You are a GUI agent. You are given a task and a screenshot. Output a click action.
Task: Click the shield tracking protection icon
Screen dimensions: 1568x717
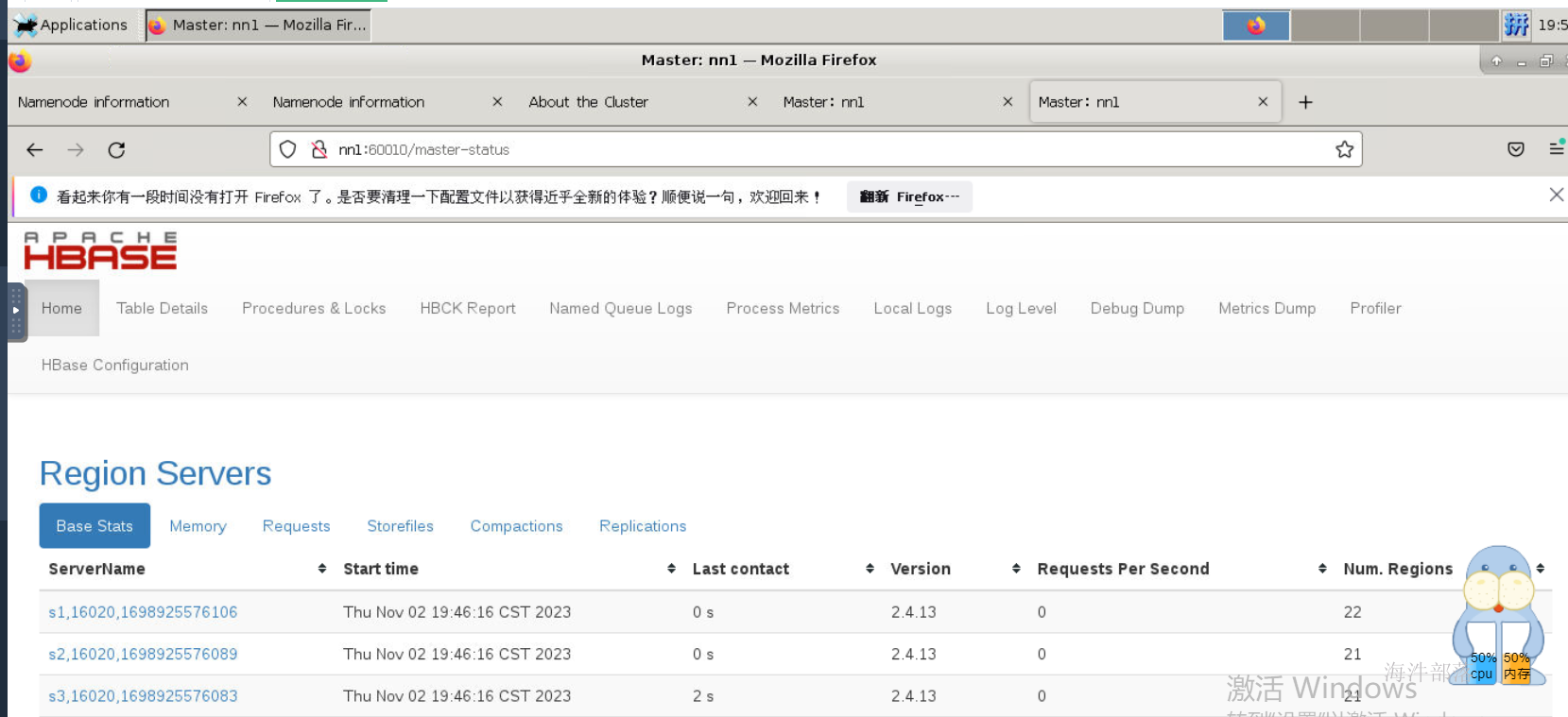point(288,149)
